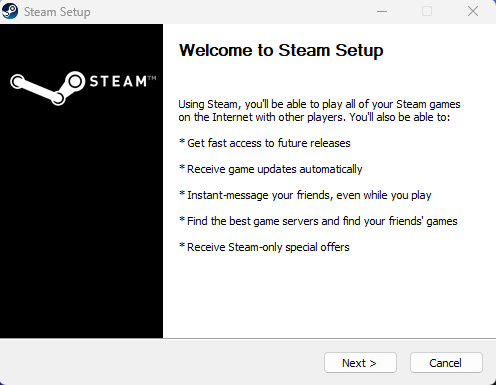
Task: Click the Steam icon in the title bar
Action: [x=10, y=11]
